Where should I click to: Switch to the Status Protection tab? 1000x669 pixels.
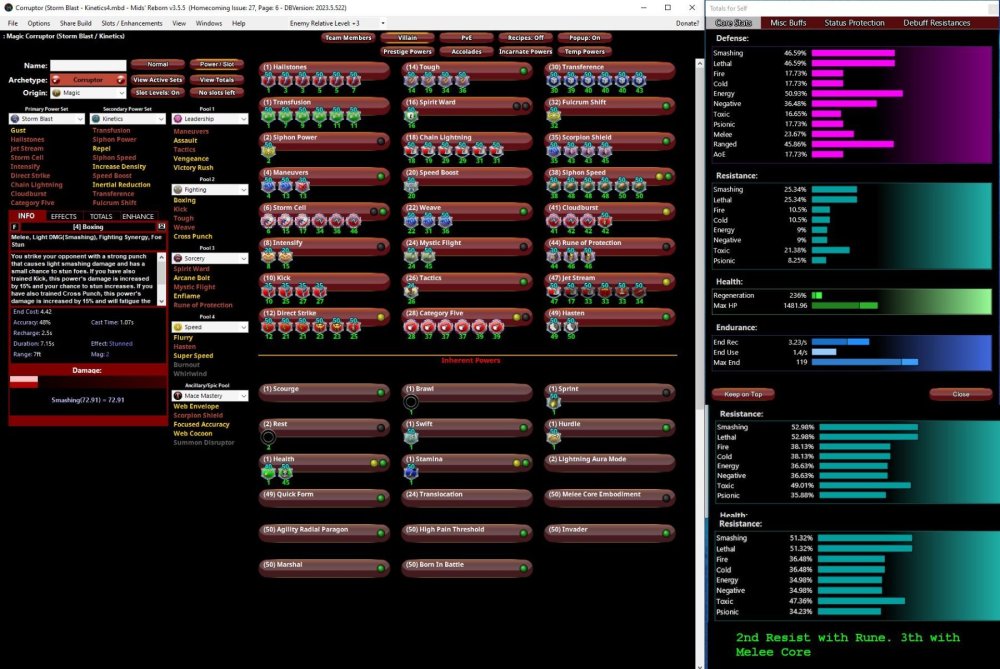pyautogui.click(x=853, y=23)
